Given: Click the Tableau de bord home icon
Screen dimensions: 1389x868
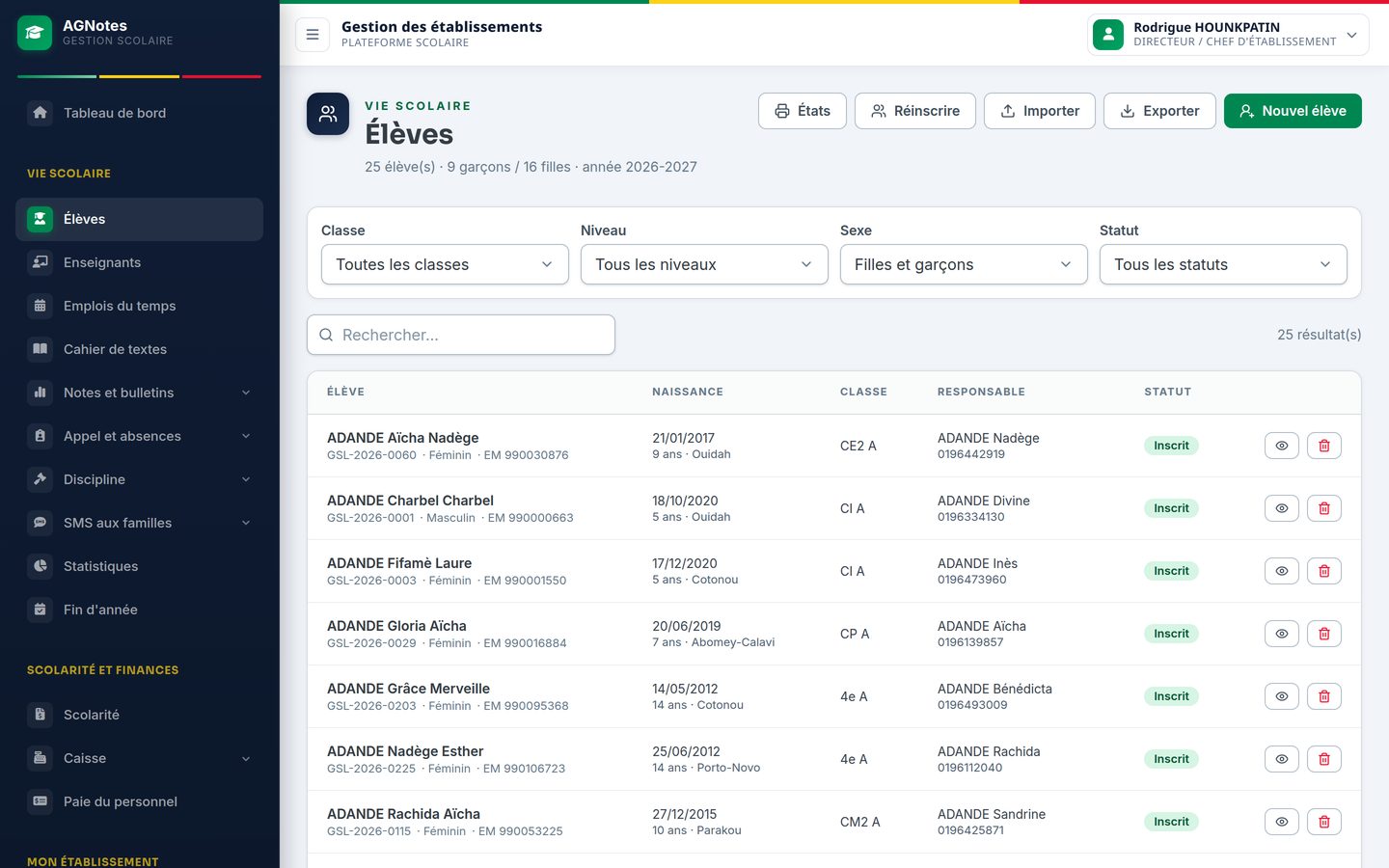Looking at the screenshot, I should 41,113.
